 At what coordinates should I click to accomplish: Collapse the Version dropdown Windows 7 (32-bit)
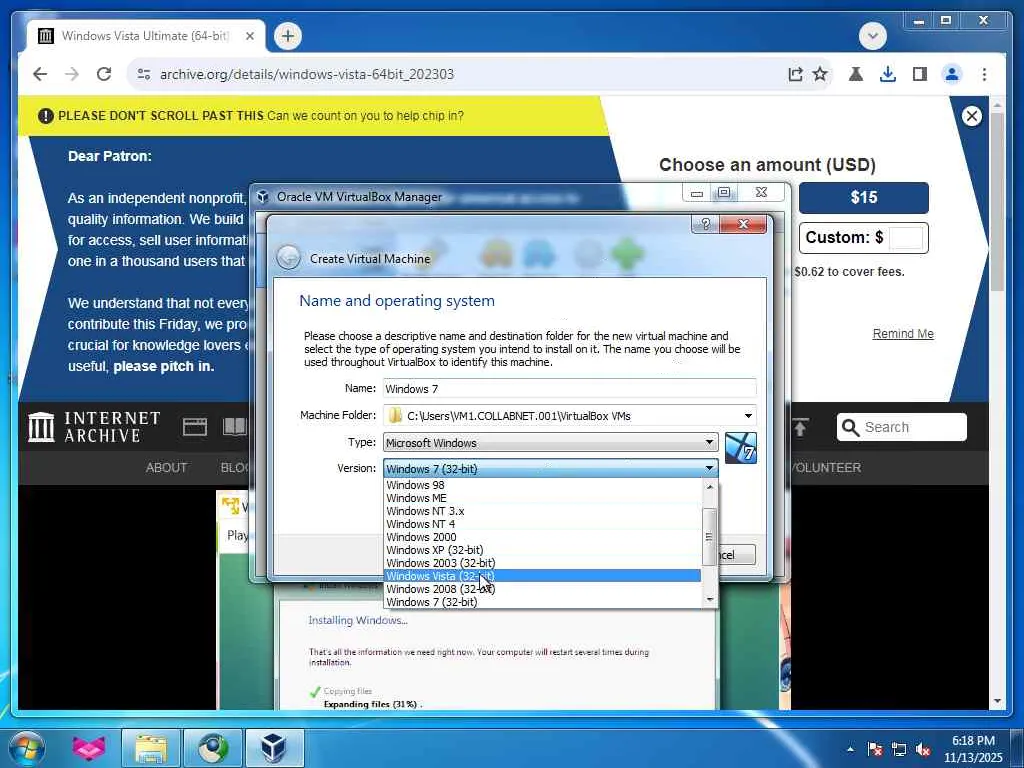click(x=550, y=469)
